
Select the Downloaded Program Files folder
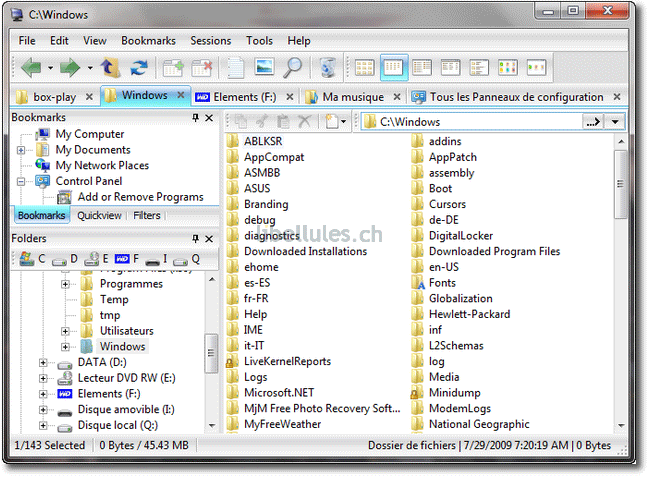tap(494, 251)
